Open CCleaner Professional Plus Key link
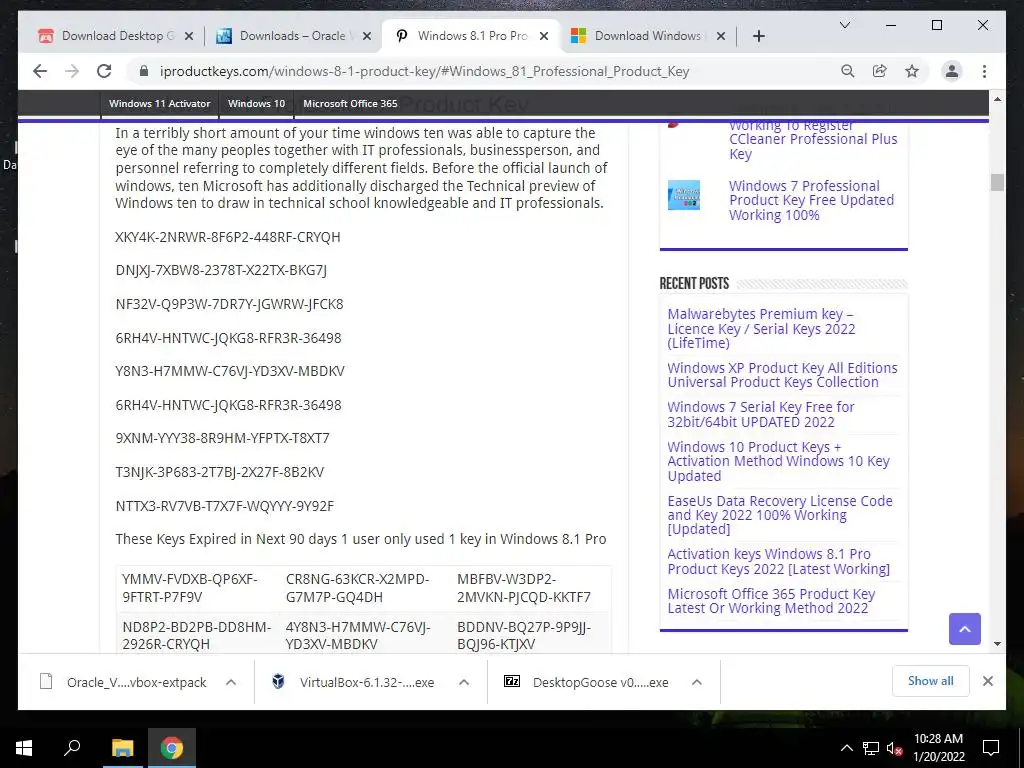 click(x=813, y=139)
